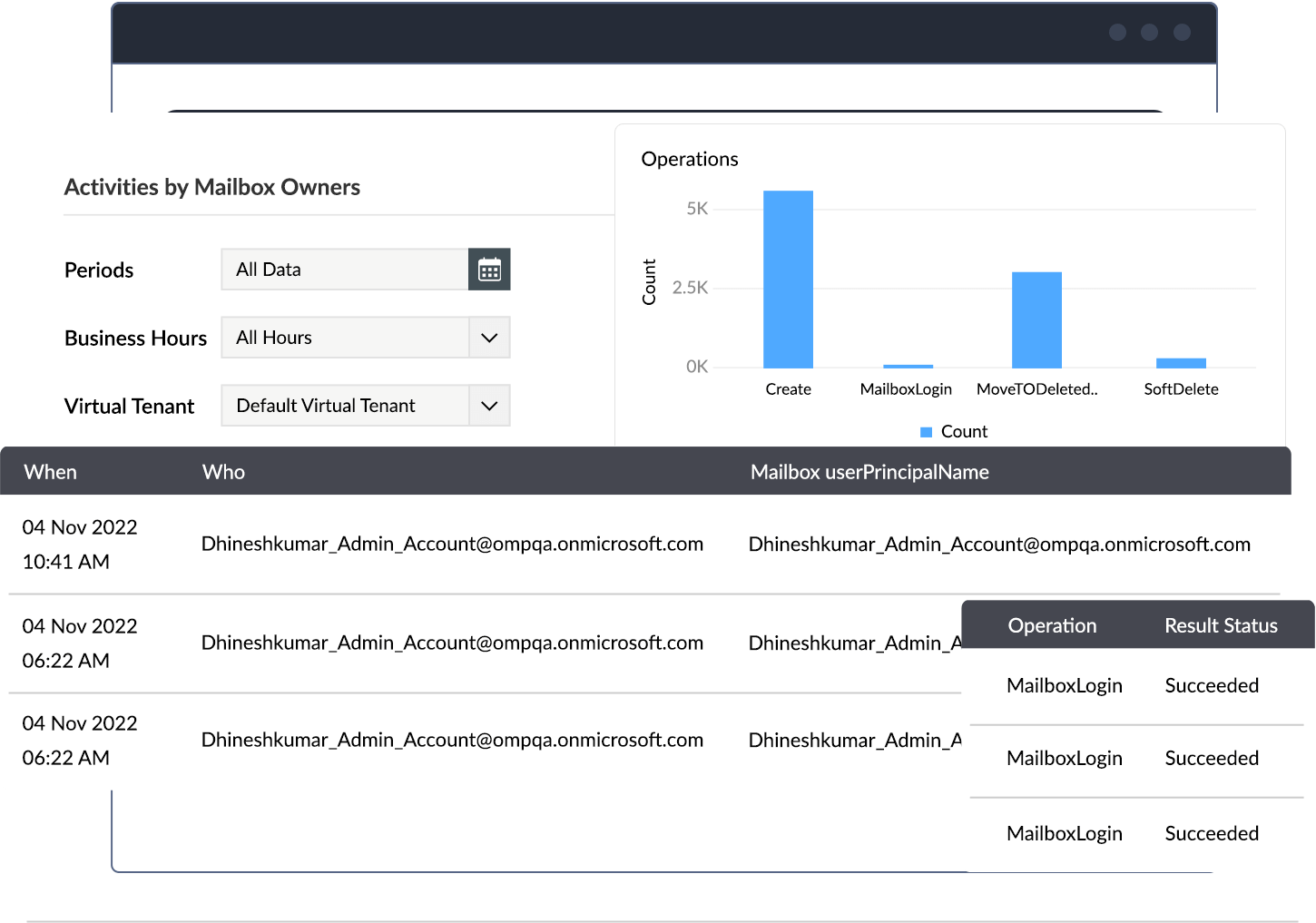Sort by the Who column header
Screen dimensions: 1316x923
(x=223, y=472)
